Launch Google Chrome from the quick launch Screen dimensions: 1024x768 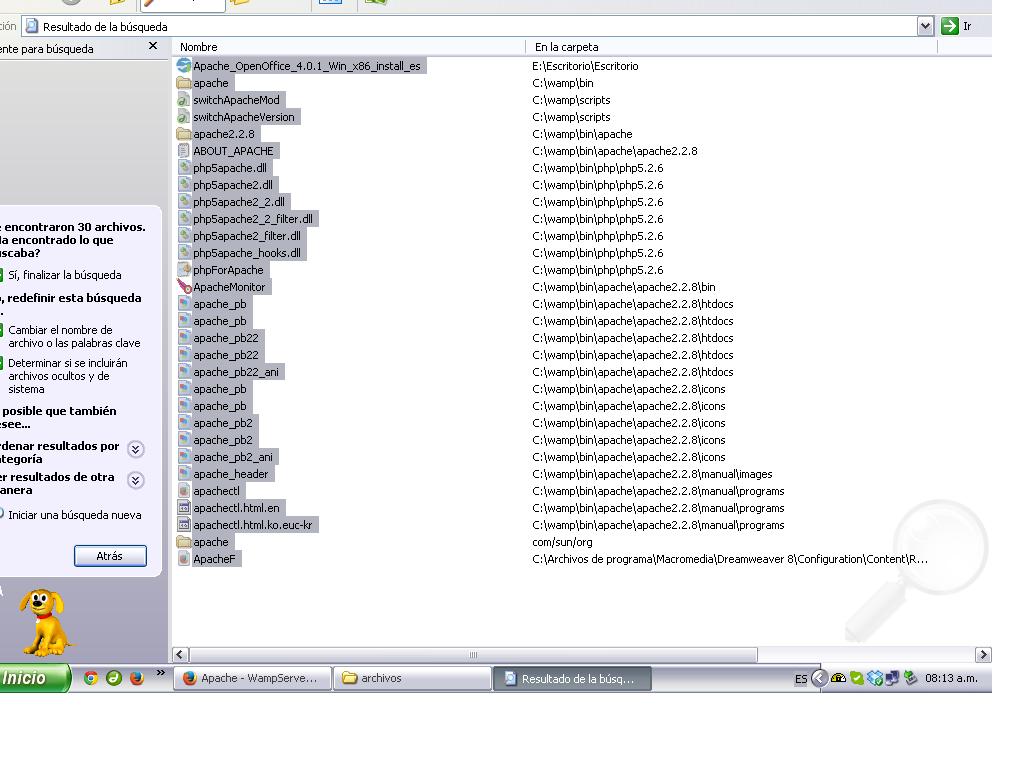[91, 678]
